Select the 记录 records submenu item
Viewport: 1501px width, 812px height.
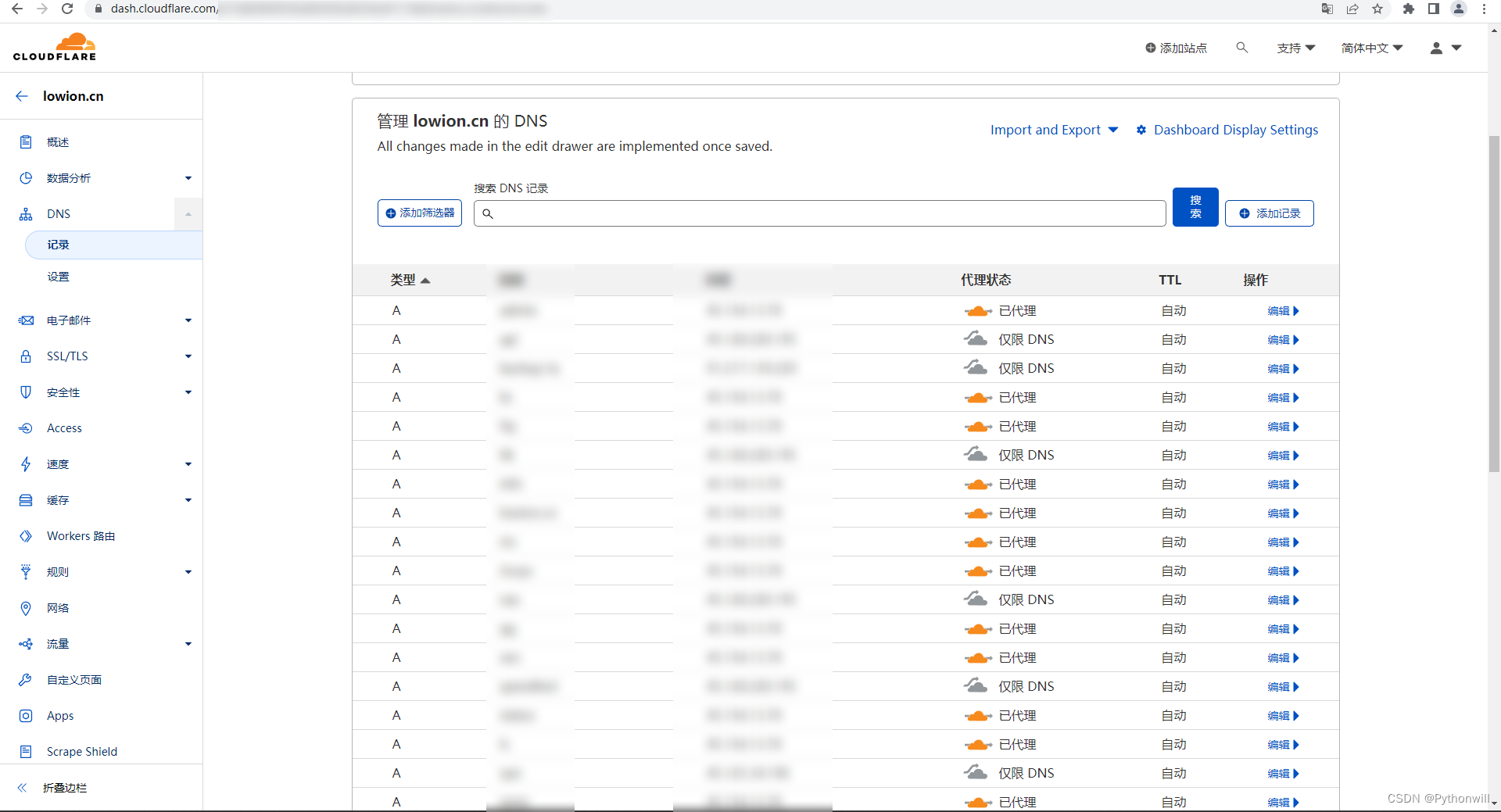pos(113,245)
